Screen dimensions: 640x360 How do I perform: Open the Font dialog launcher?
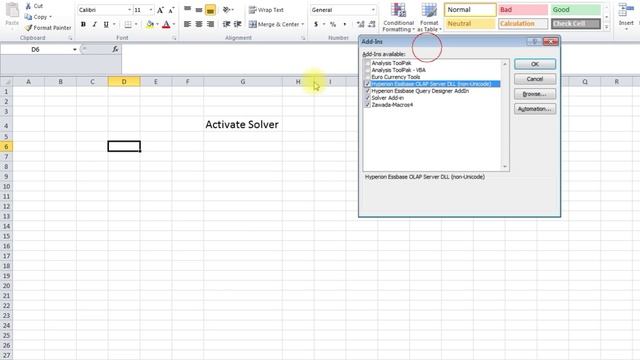click(174, 38)
